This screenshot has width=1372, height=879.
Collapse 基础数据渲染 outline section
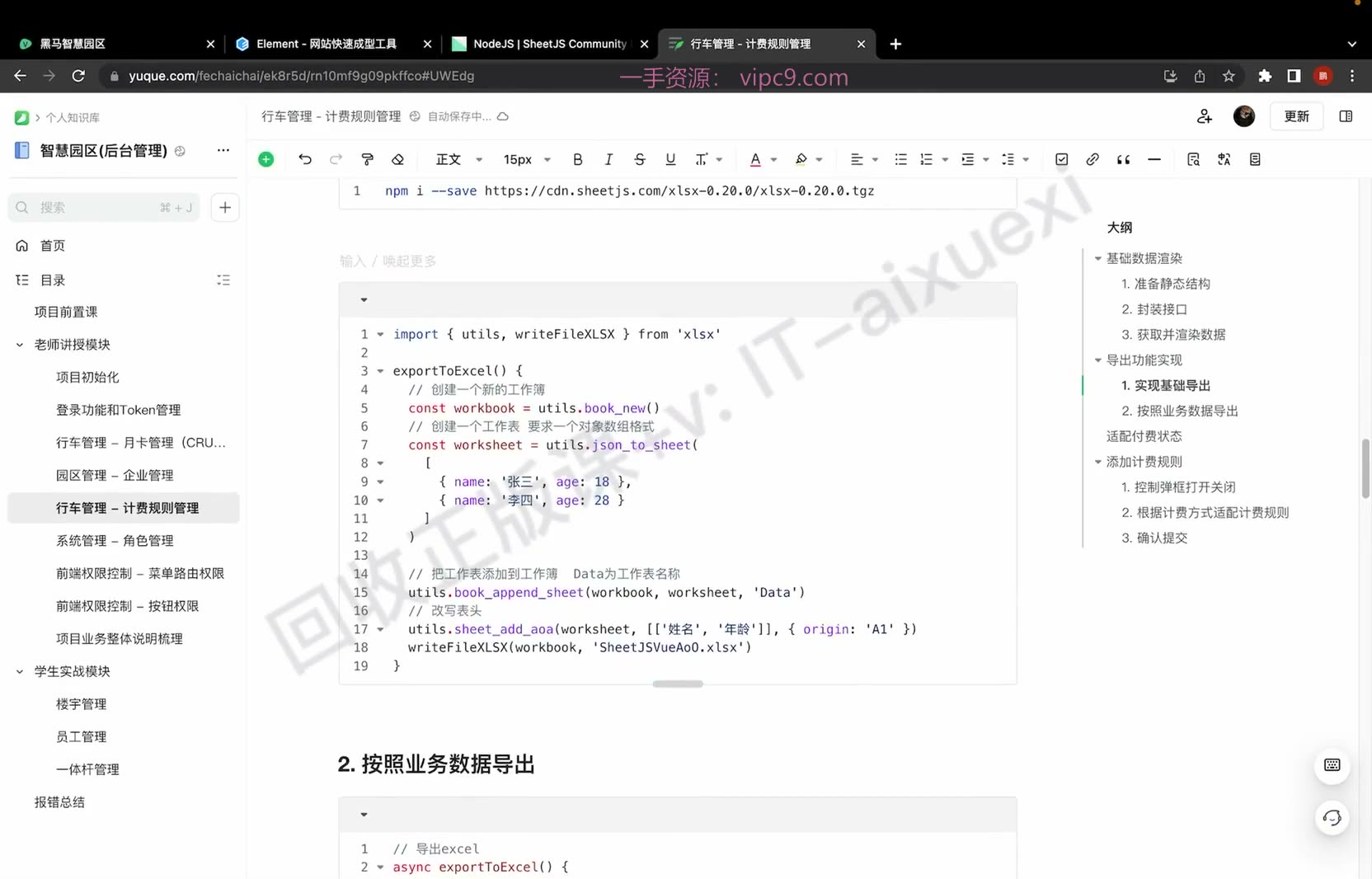[x=1097, y=259]
